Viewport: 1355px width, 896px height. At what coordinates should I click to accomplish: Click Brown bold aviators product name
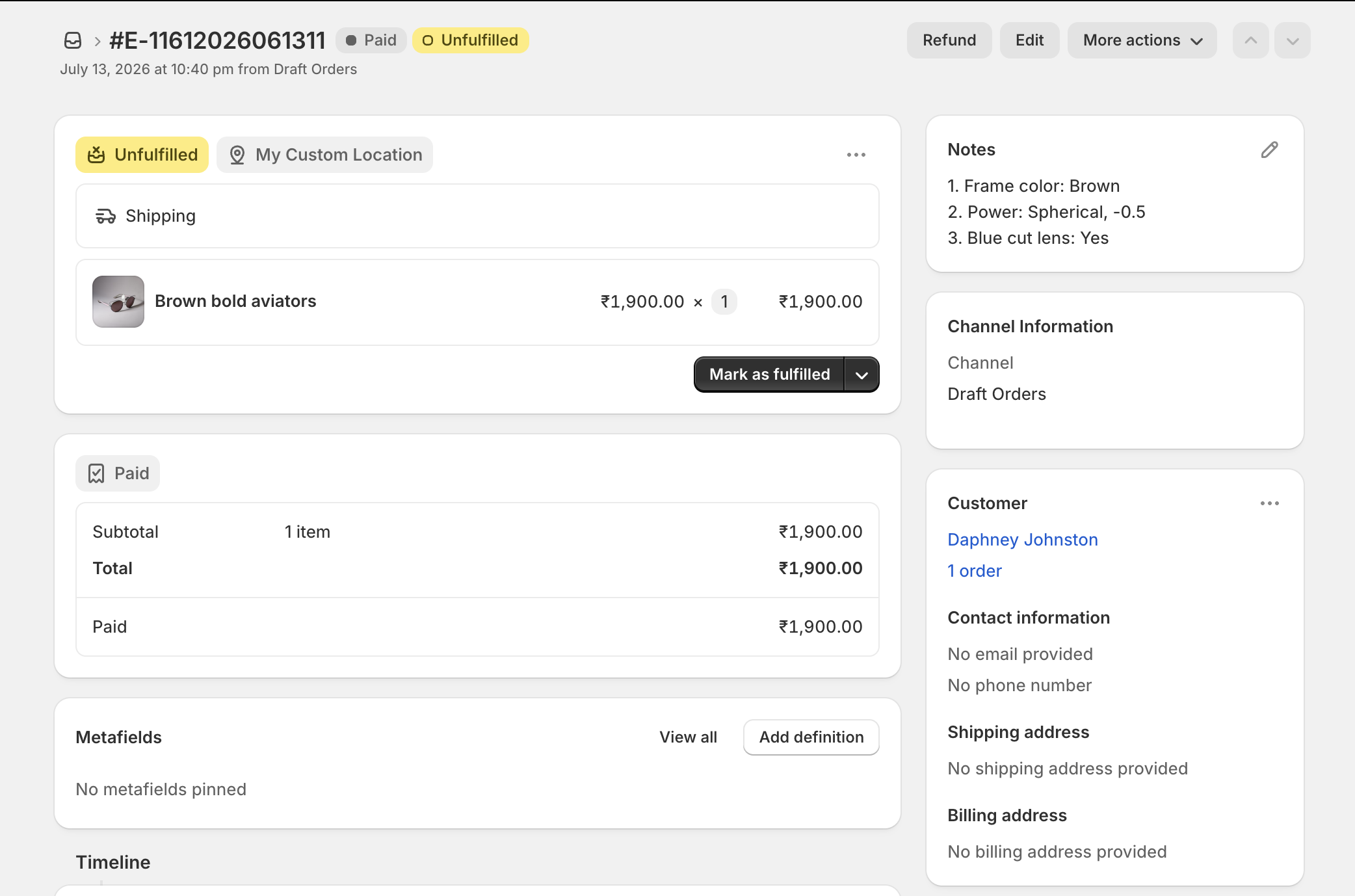[x=235, y=301]
